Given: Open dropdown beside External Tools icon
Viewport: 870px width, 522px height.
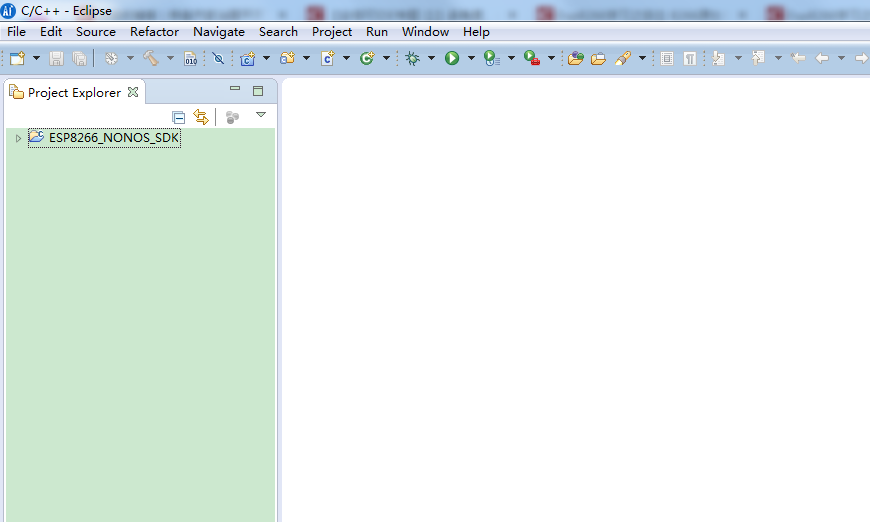Looking at the screenshot, I should pyautogui.click(x=551, y=58).
